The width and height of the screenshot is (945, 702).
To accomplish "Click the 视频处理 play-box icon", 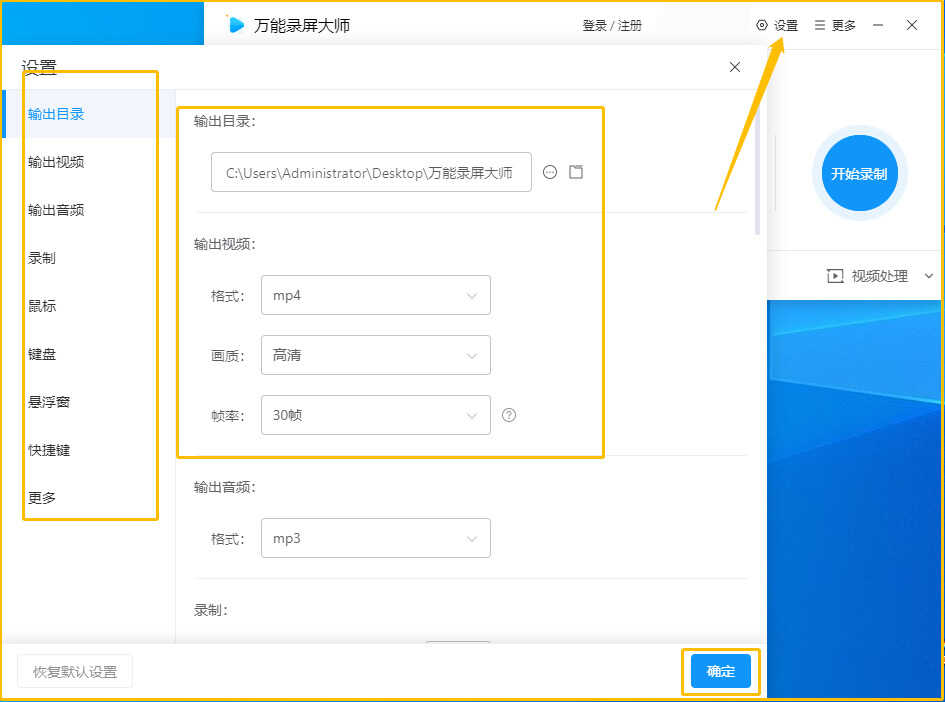I will 835,276.
